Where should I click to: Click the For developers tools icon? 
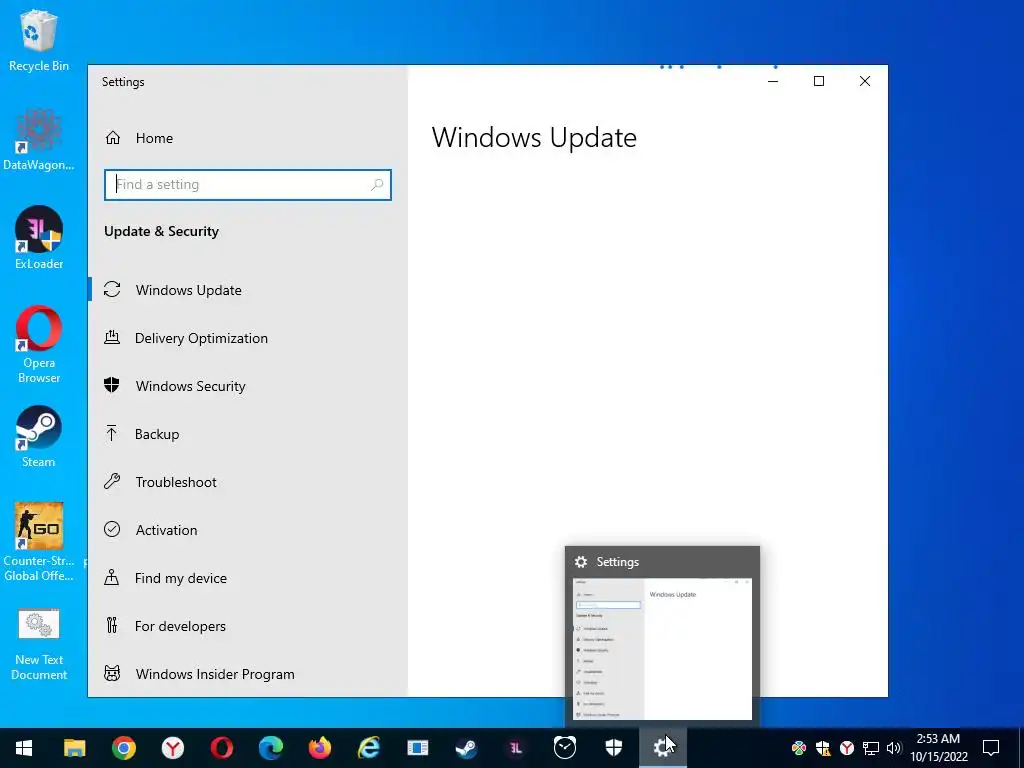112,626
